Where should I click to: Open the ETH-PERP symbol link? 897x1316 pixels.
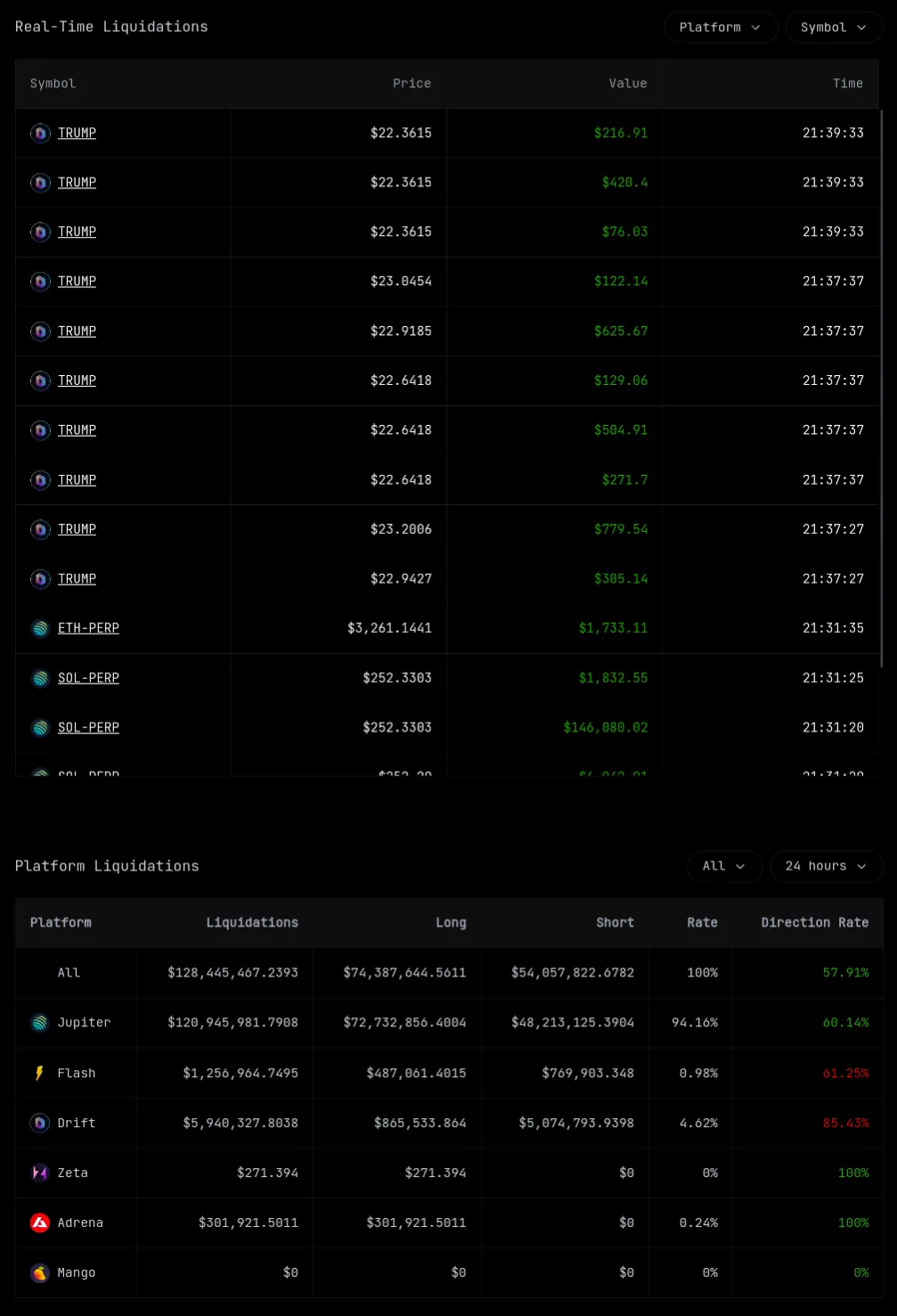[x=88, y=628]
